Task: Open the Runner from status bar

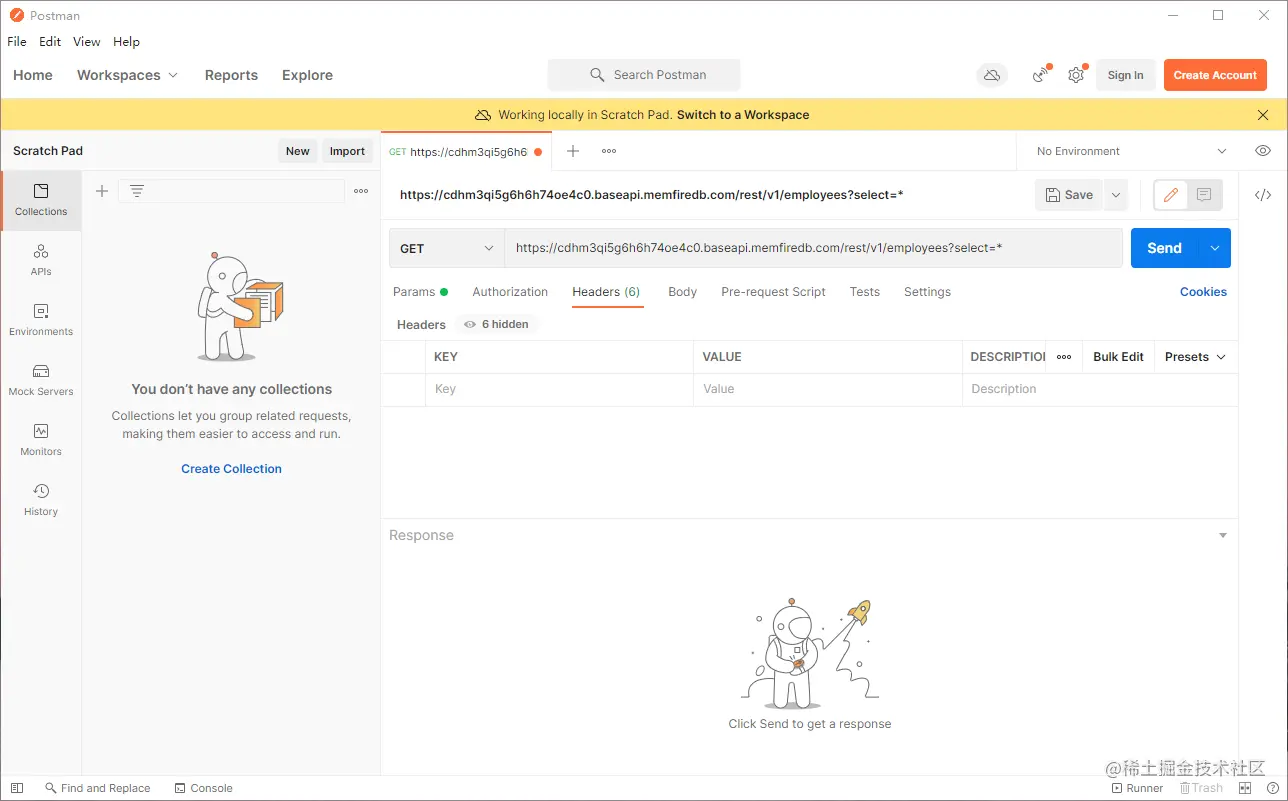Action: [1136, 788]
